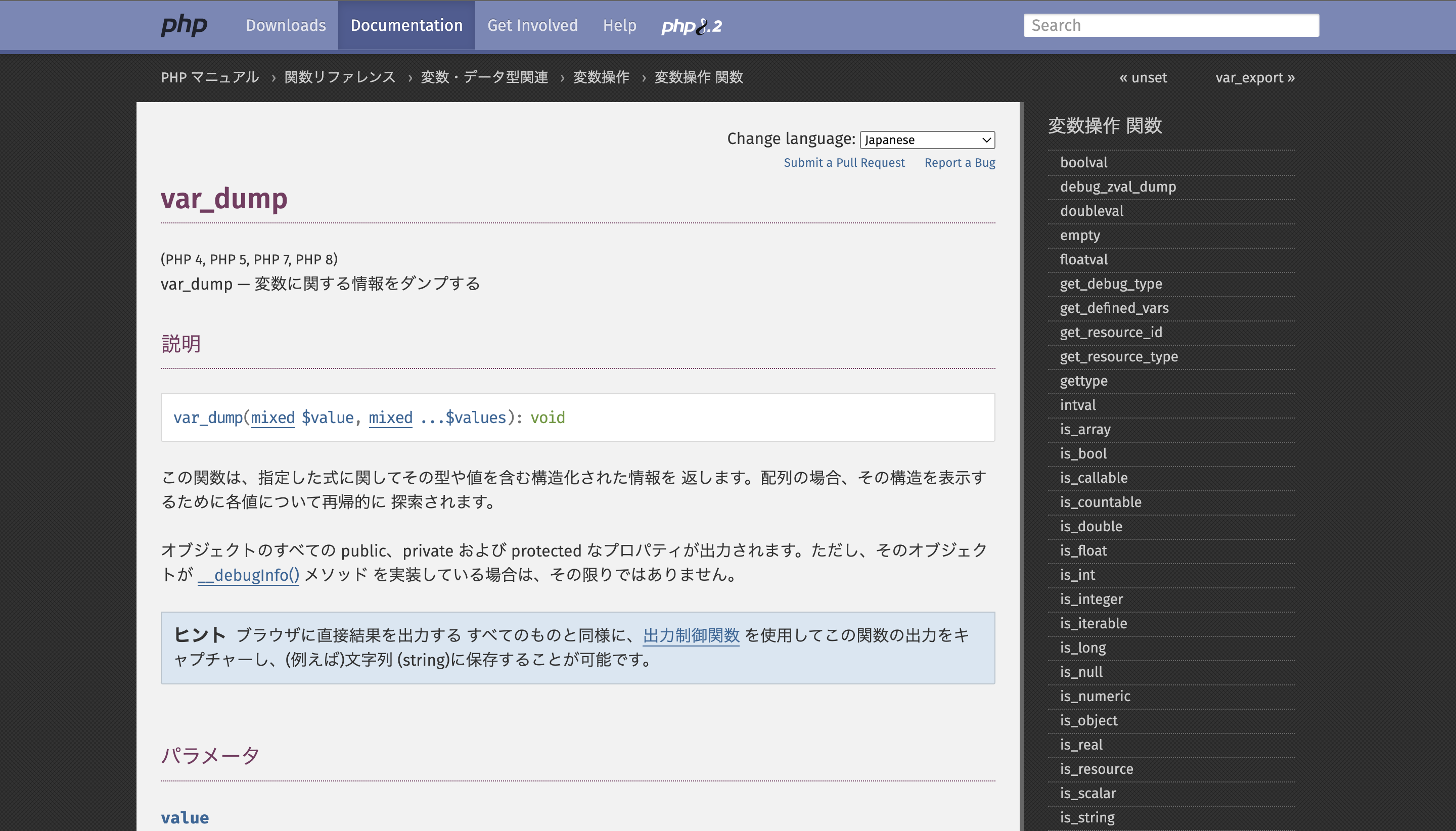Screen dimensions: 1456x831
Task: Open is_double in sidebar
Action: pyautogui.click(x=1090, y=526)
